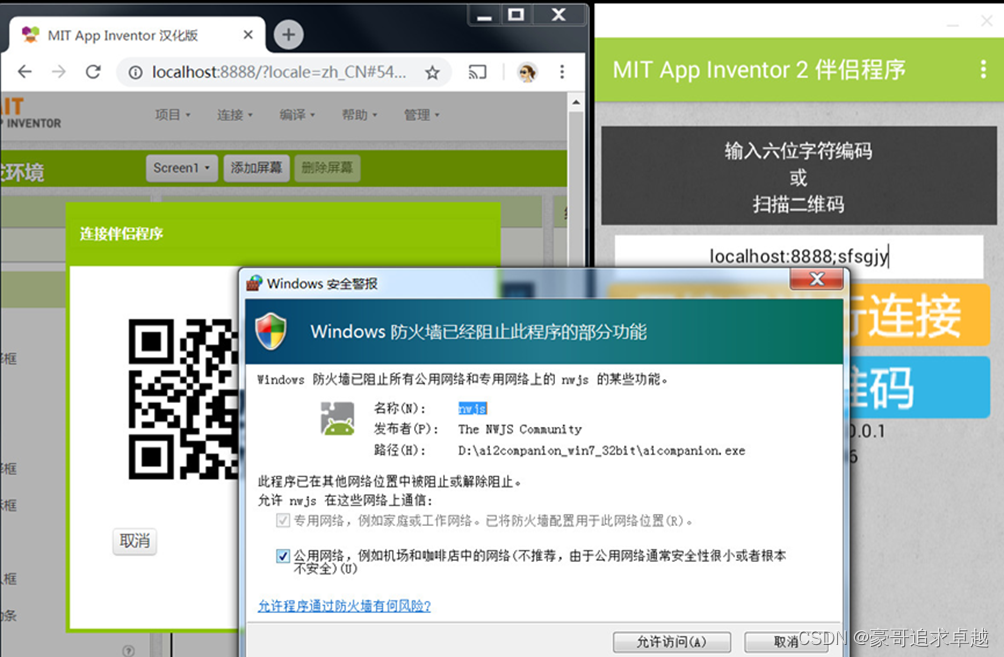
Task: Open Chrome's three-dot menu
Action: 562,72
